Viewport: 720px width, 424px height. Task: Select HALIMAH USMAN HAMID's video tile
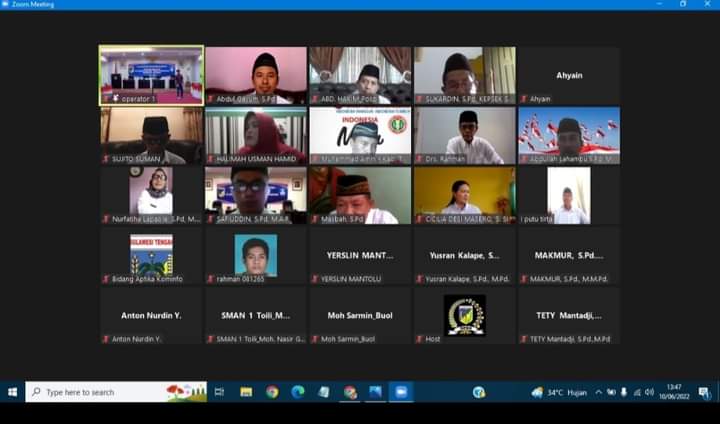click(256, 136)
